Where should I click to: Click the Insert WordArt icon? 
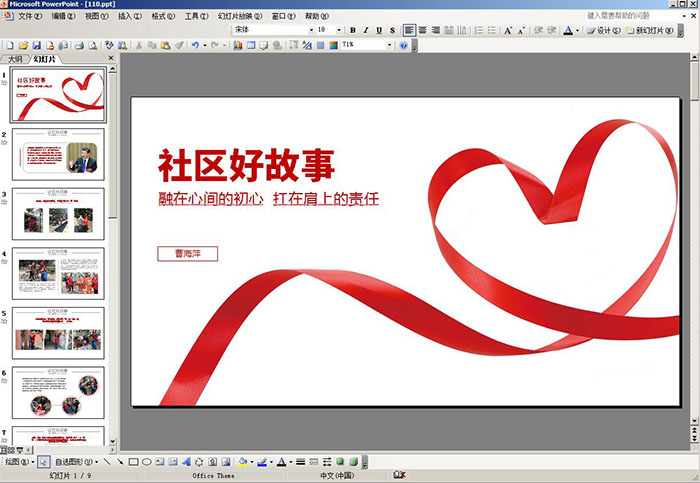click(186, 462)
